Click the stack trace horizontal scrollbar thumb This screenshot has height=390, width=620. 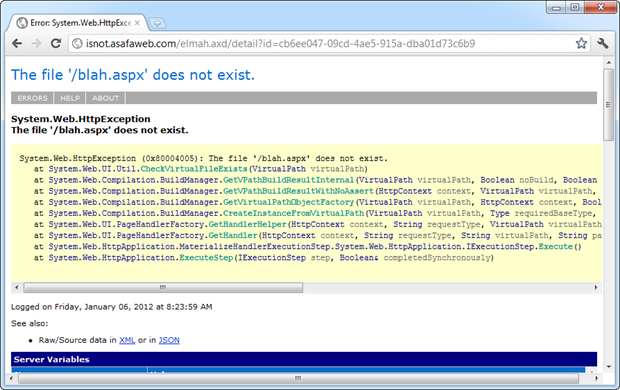tap(163, 288)
